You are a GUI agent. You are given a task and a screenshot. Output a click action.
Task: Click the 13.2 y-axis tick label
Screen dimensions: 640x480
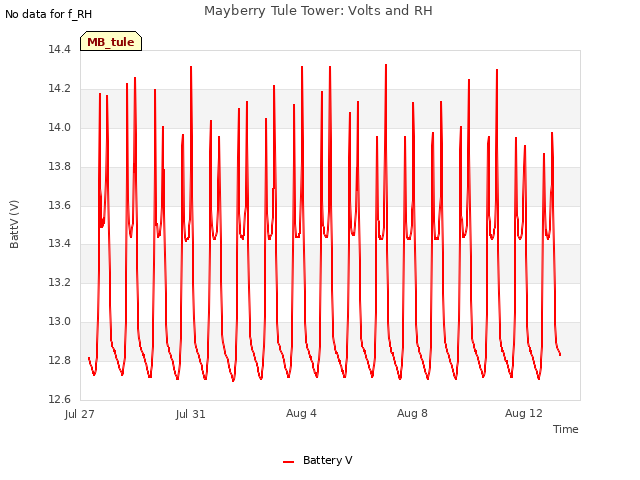[60, 282]
